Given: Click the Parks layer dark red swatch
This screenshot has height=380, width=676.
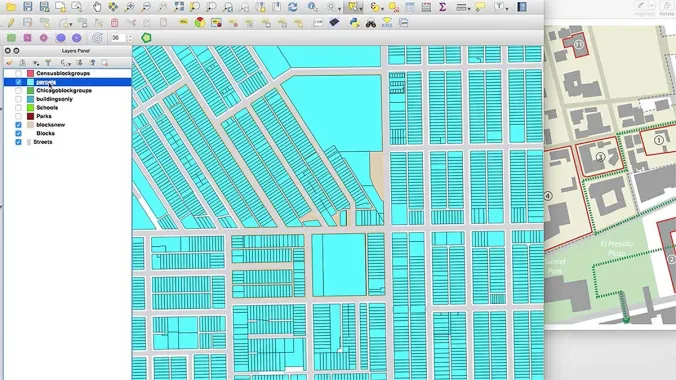Looking at the screenshot, I should 30,116.
